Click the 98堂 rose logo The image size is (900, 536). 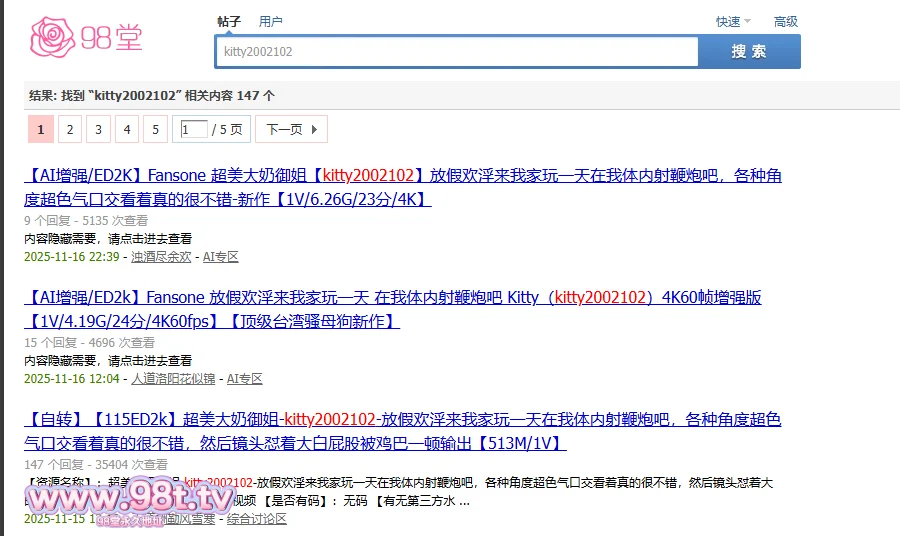click(x=86, y=36)
